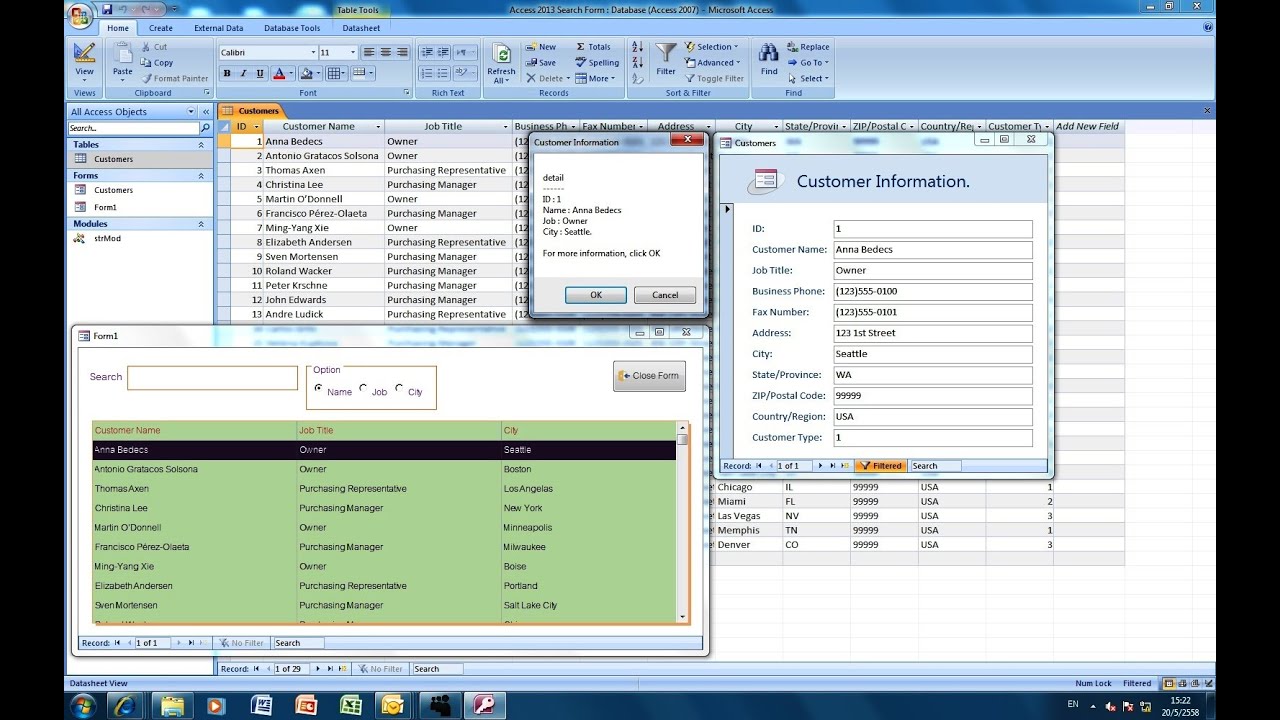Click the Search text box in Form1
This screenshot has height=720, width=1280.
(x=213, y=377)
